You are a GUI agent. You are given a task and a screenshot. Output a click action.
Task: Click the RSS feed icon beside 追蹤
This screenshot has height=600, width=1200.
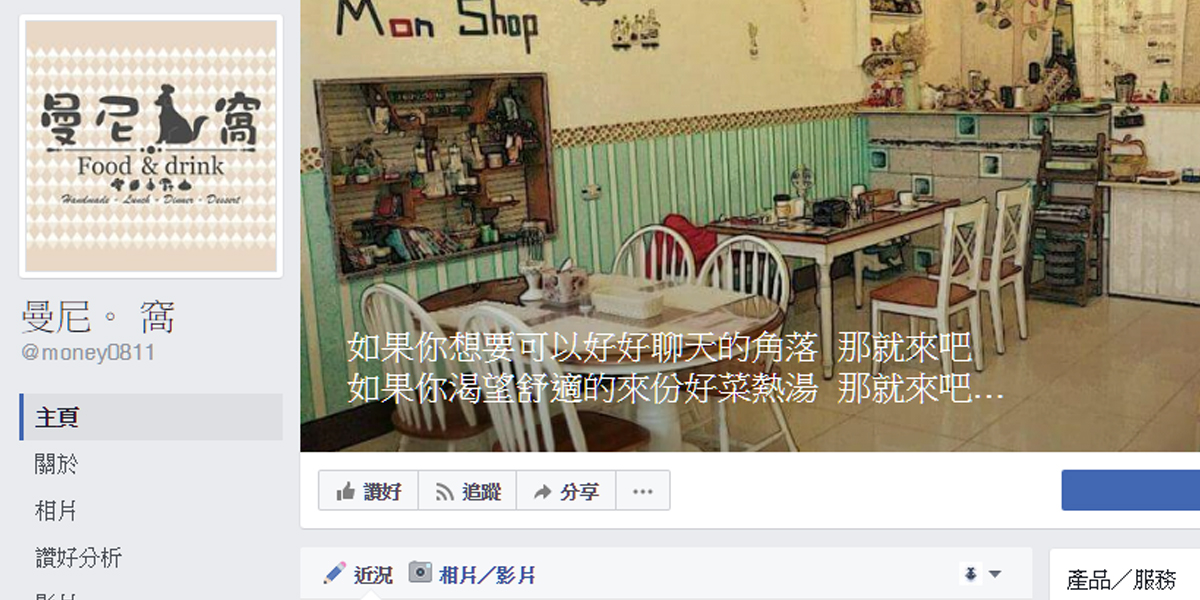click(444, 491)
